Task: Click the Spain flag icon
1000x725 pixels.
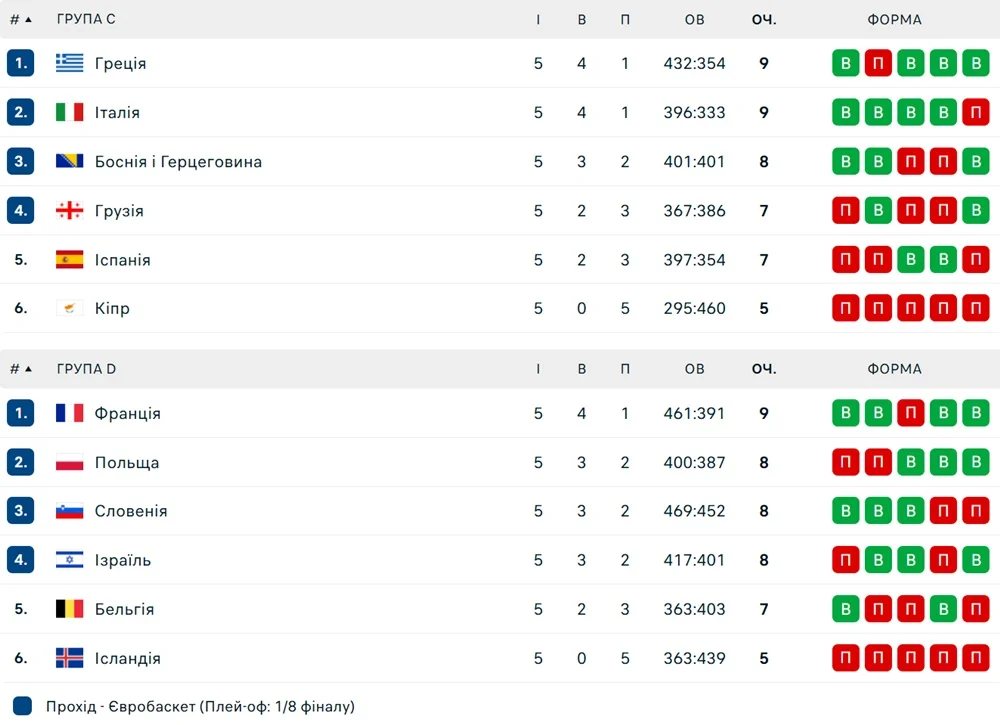Action: point(69,260)
